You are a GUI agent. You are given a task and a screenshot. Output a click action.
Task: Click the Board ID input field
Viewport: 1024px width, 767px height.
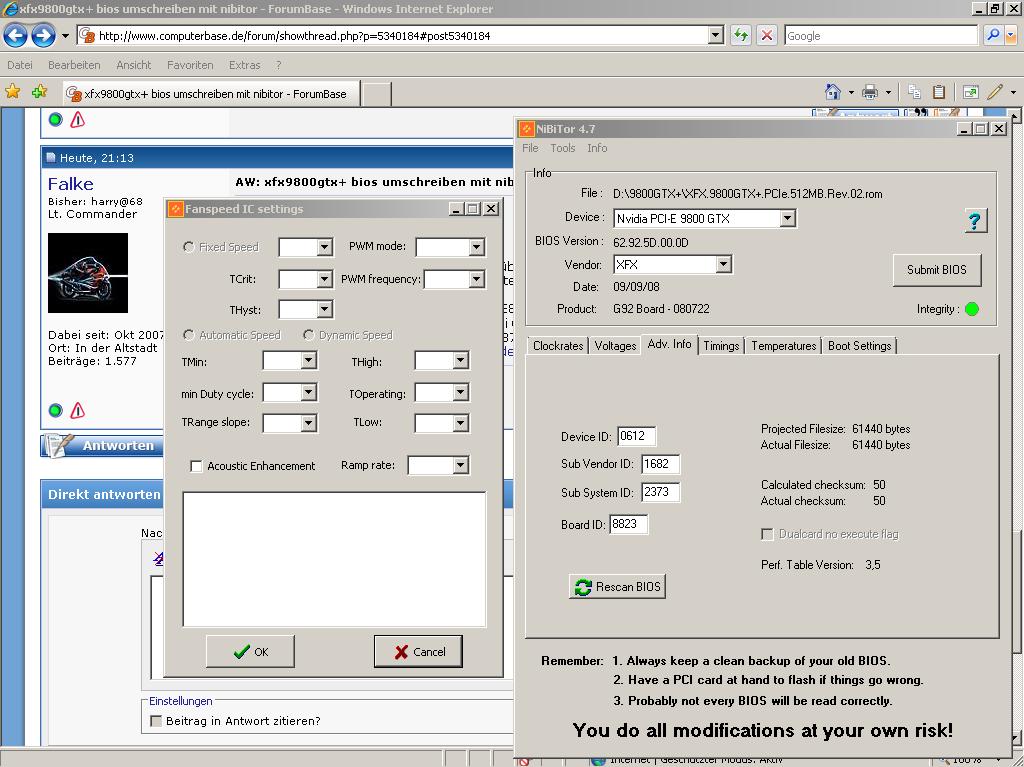tap(628, 524)
